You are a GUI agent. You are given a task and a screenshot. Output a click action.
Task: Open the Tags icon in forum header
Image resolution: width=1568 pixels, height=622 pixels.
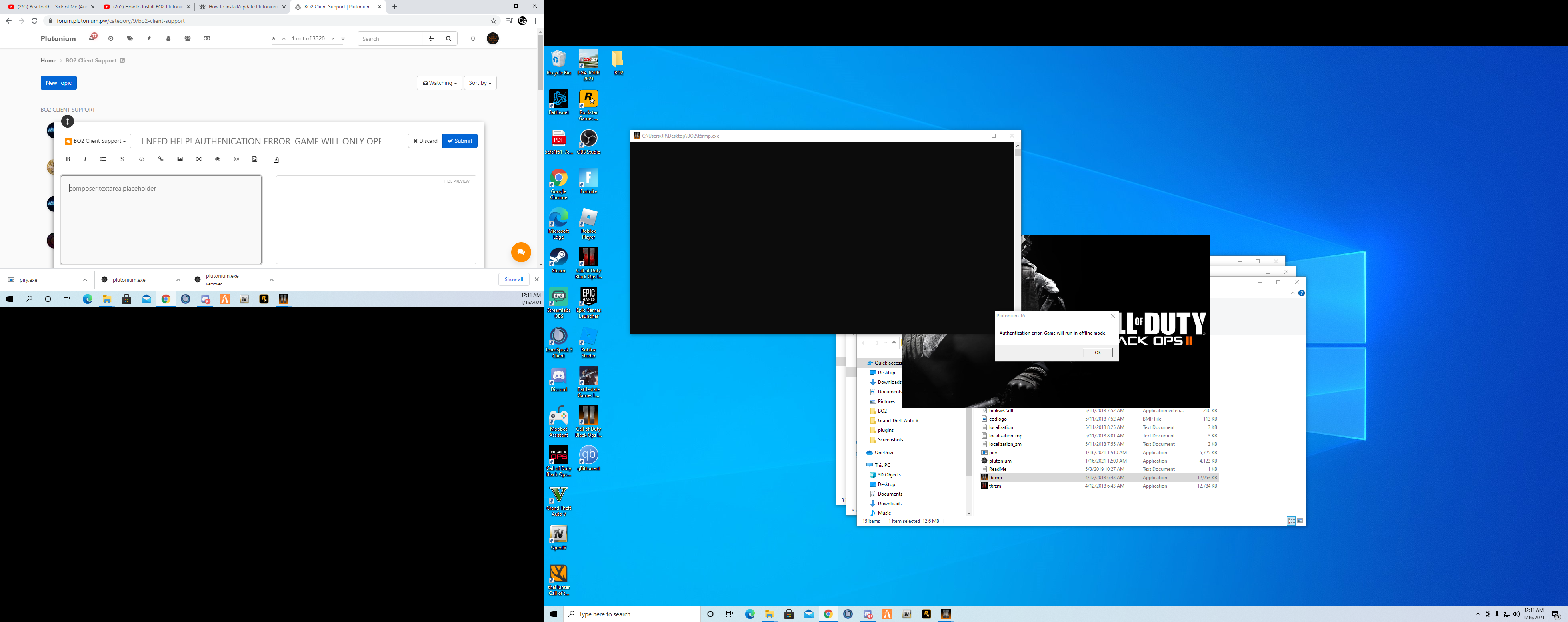pyautogui.click(x=130, y=38)
